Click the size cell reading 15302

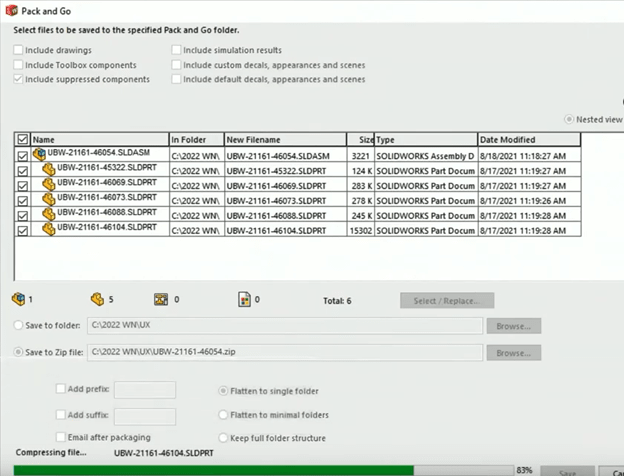tap(361, 231)
